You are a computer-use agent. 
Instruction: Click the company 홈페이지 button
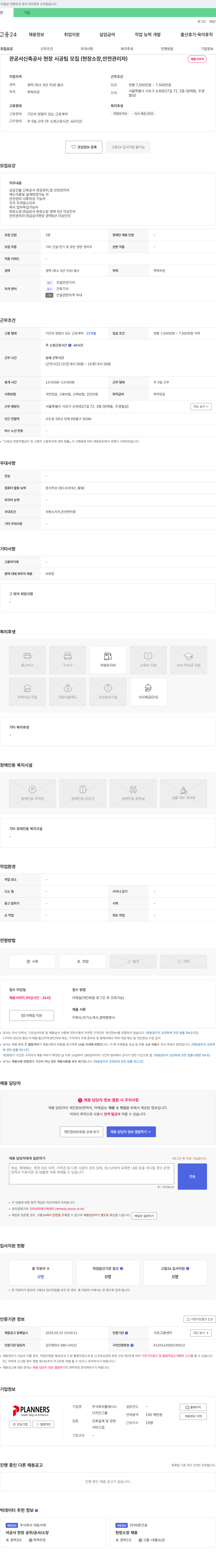pyautogui.click(x=193, y=1407)
